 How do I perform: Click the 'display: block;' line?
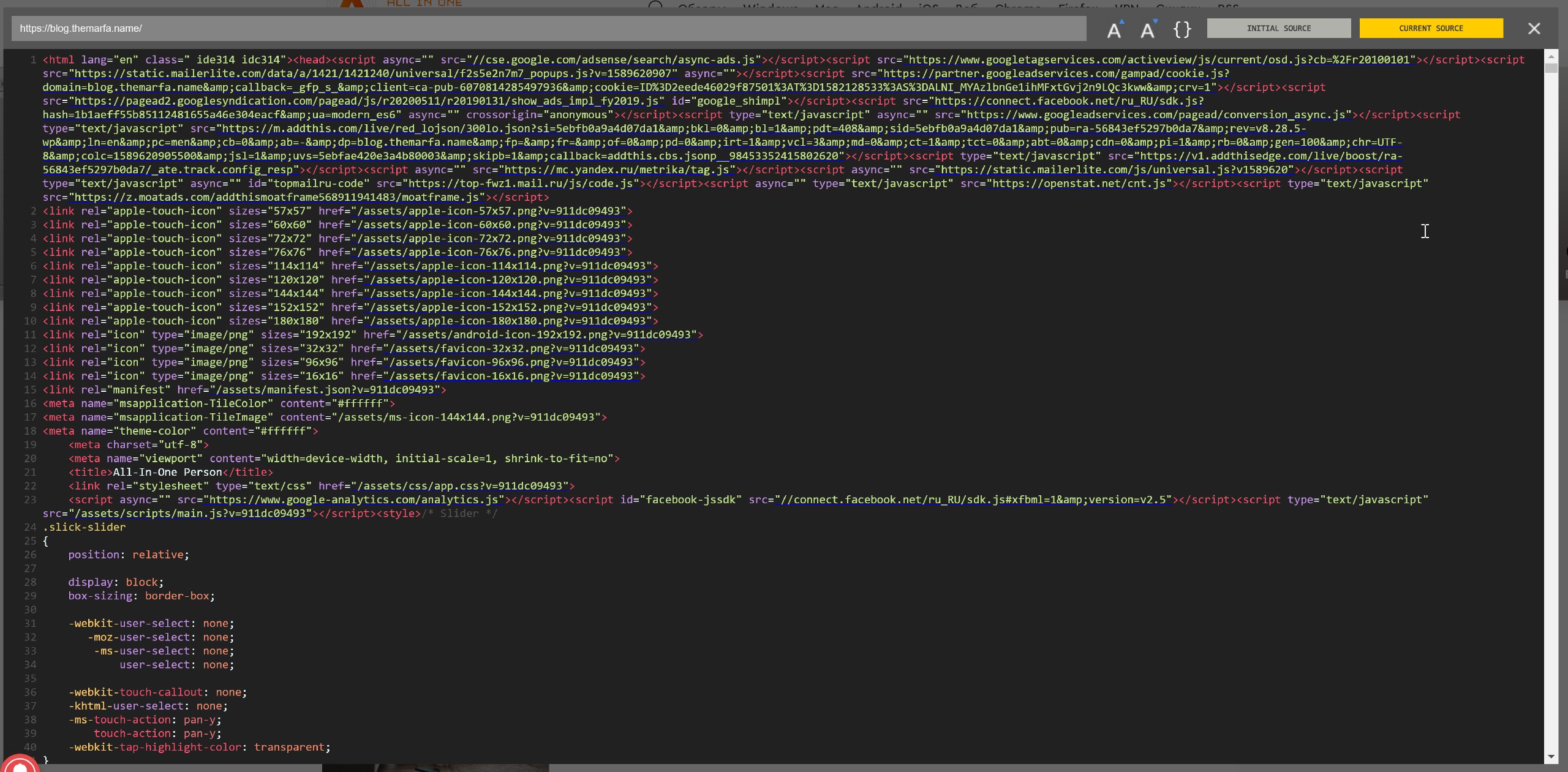pos(116,582)
